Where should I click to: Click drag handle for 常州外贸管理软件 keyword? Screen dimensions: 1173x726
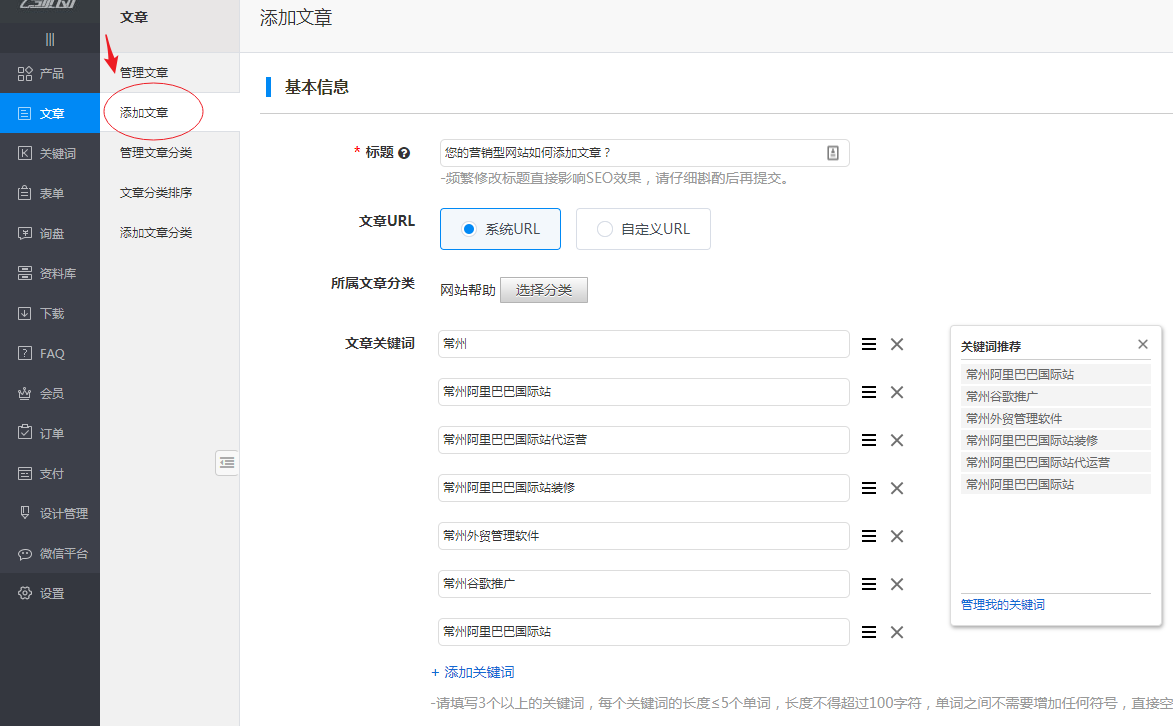point(869,536)
